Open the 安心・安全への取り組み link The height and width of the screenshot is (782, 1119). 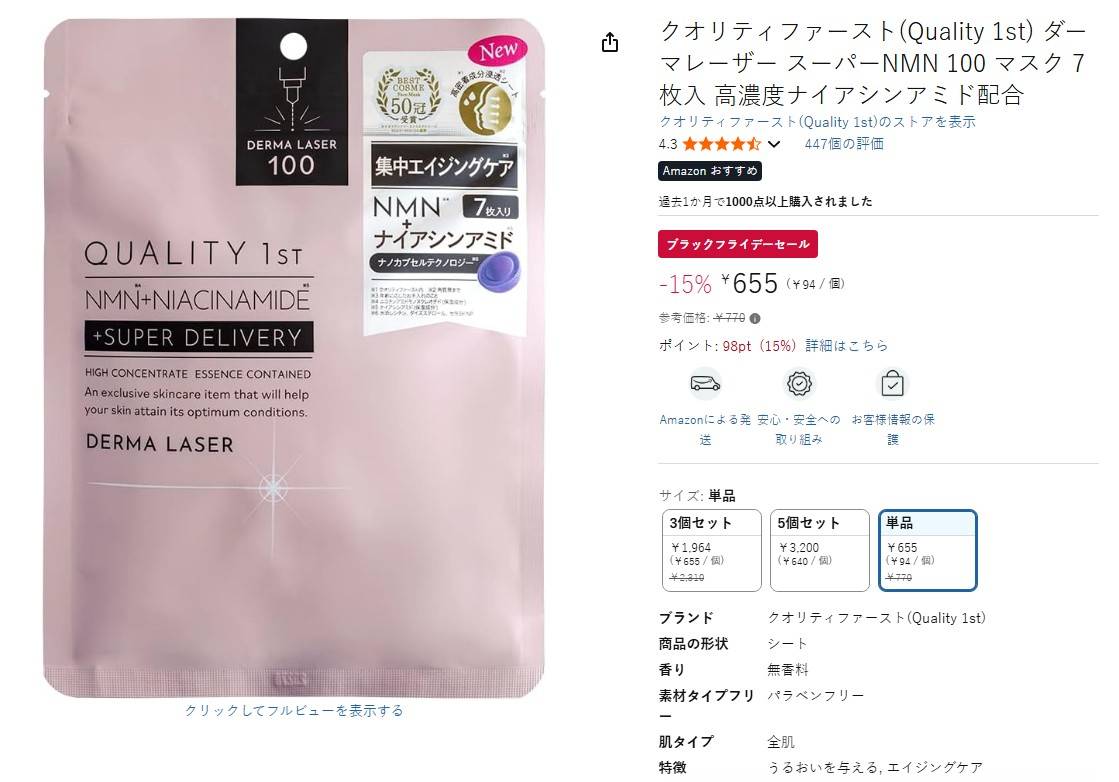click(x=799, y=430)
